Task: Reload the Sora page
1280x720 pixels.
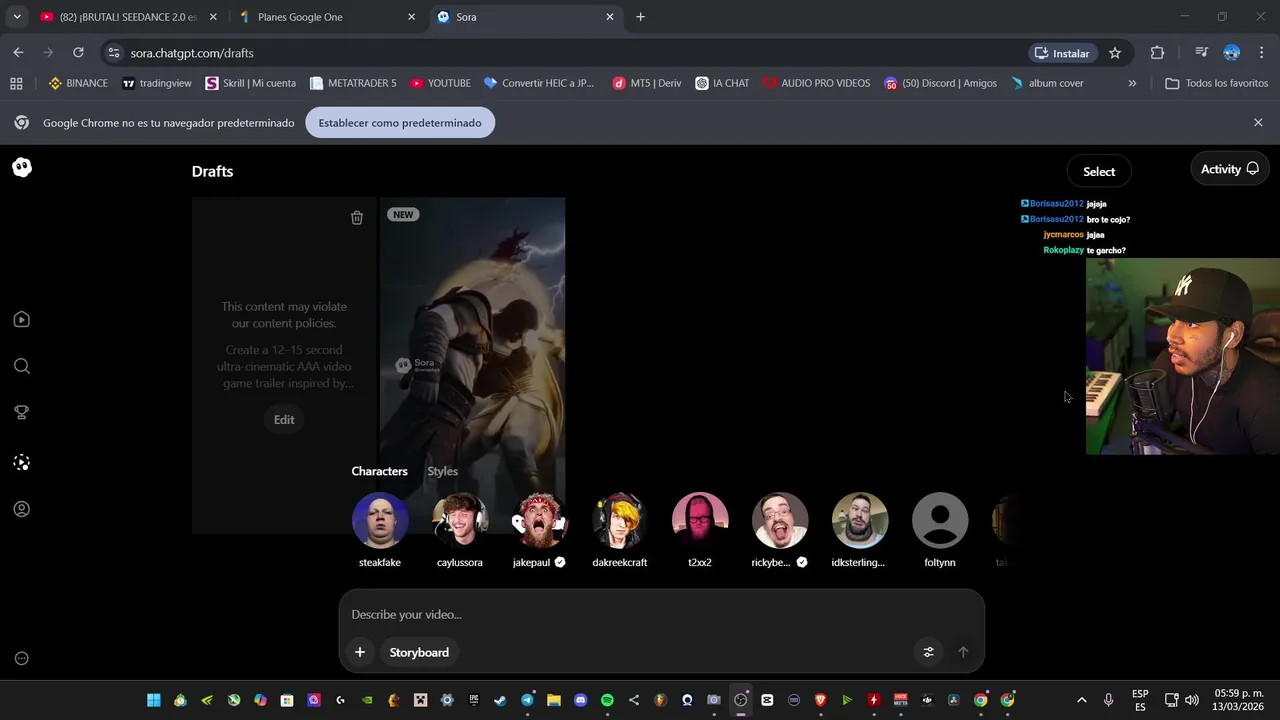Action: pyautogui.click(x=78, y=53)
